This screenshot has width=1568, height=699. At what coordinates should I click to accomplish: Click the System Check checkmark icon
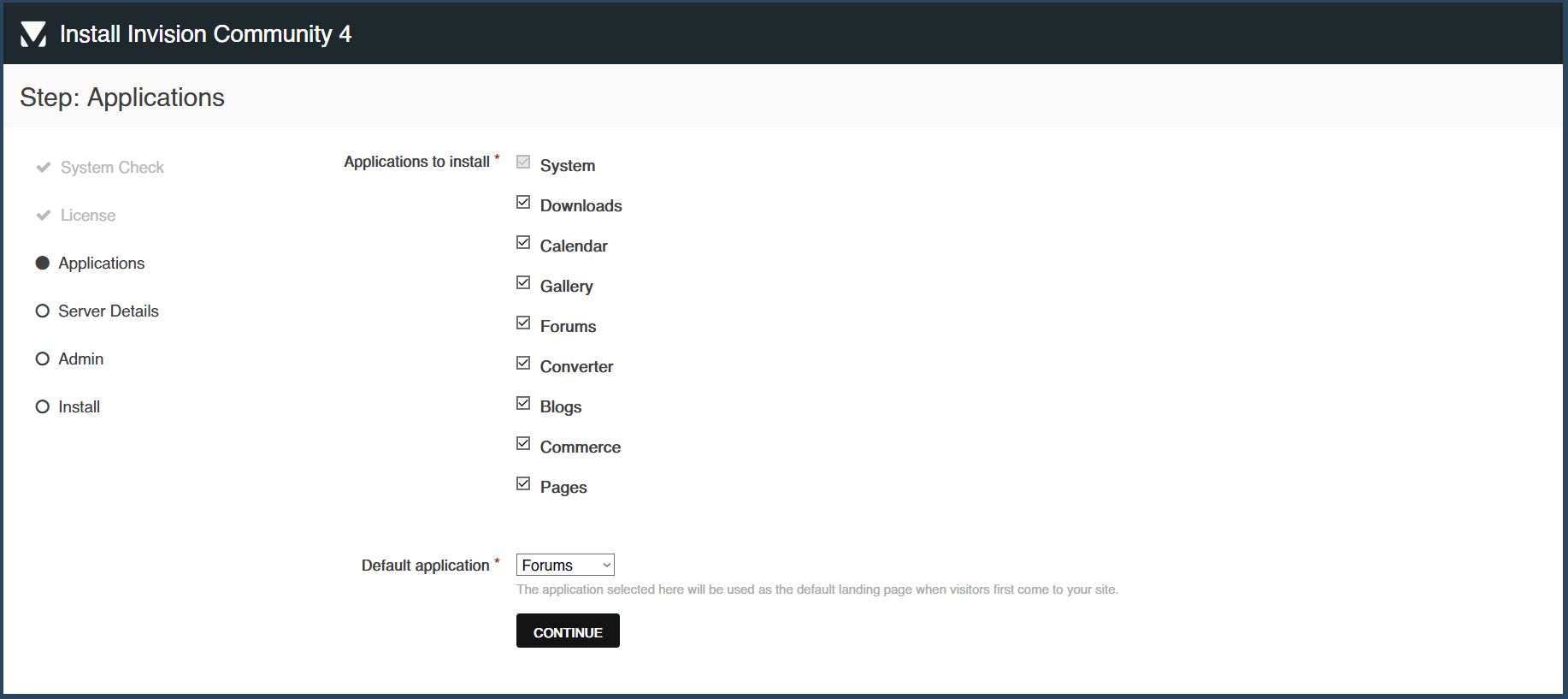[x=44, y=168]
